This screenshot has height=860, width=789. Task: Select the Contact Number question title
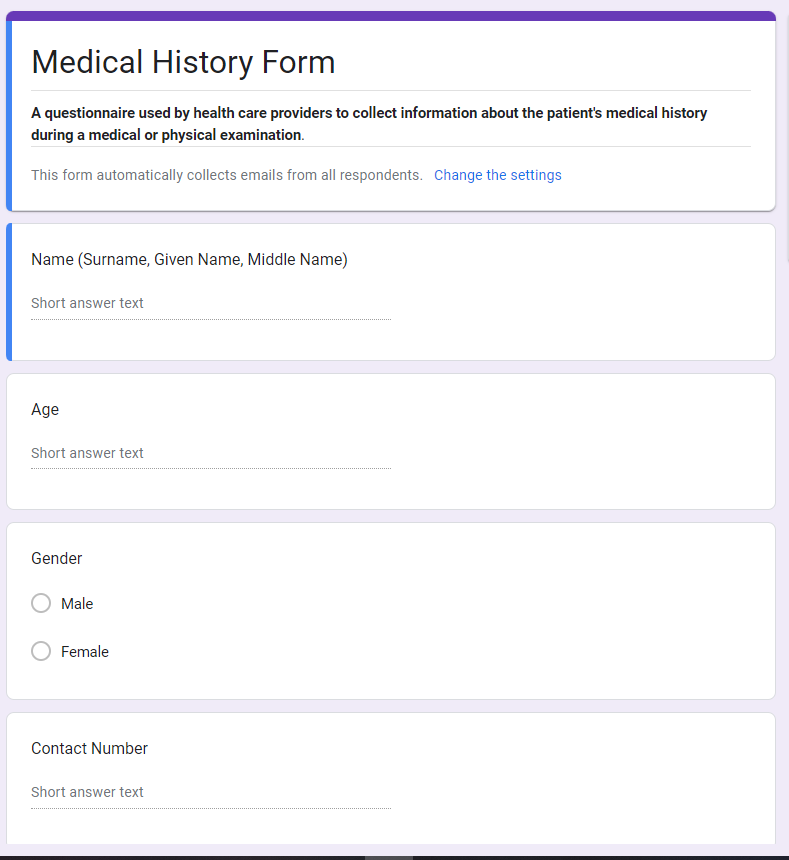(89, 748)
